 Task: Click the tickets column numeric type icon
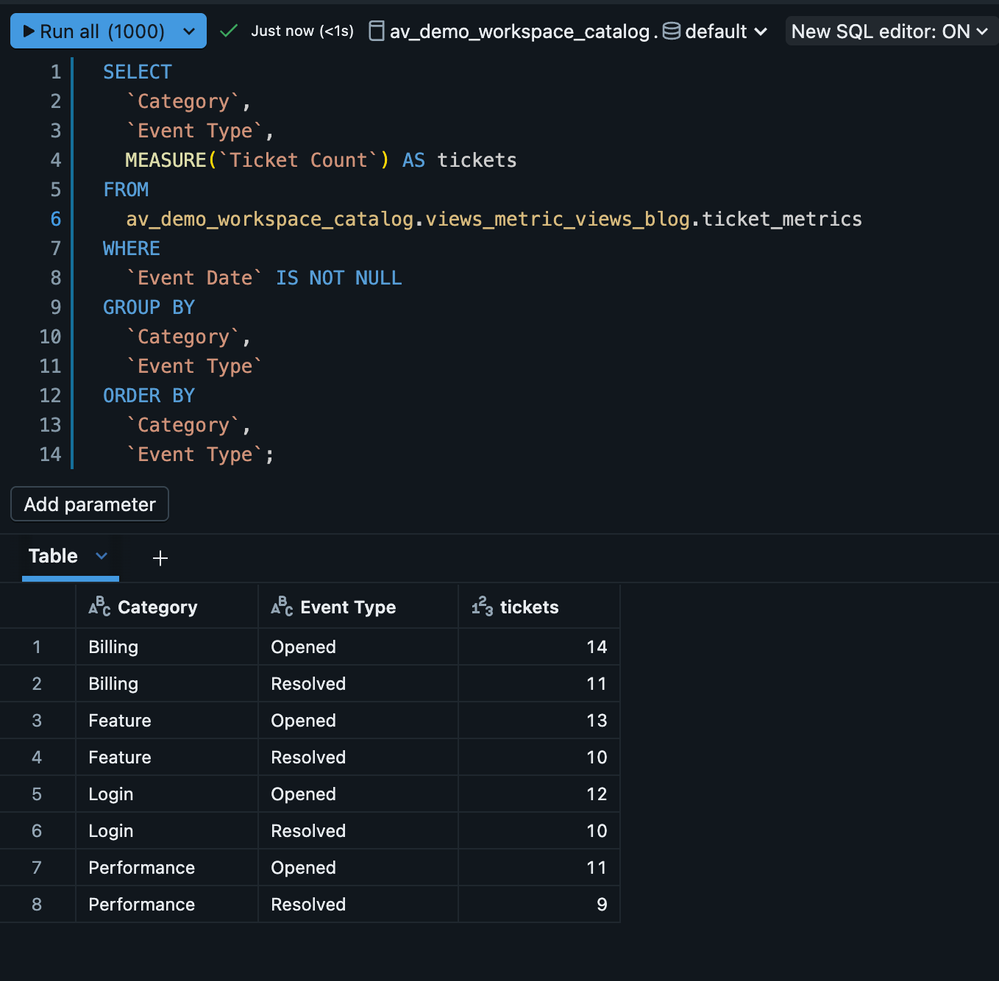tap(482, 607)
